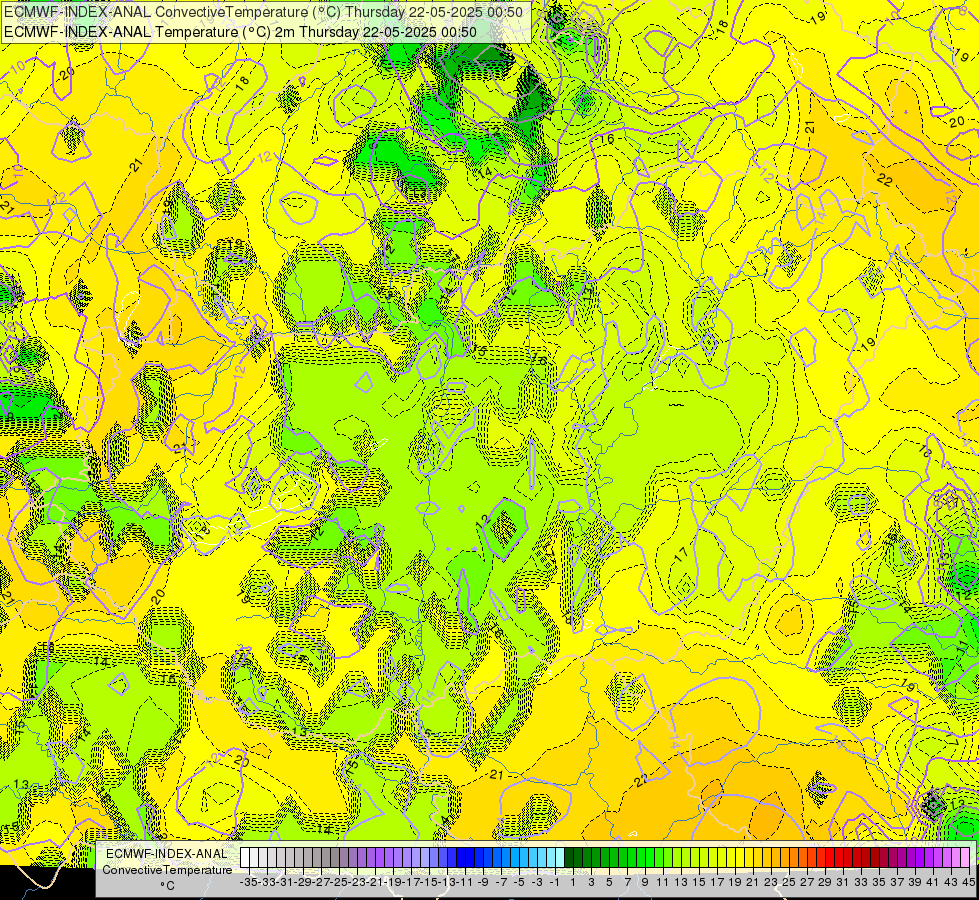Click the '-25' value in the color legend
This screenshot has width=979, height=900.
pos(339,883)
